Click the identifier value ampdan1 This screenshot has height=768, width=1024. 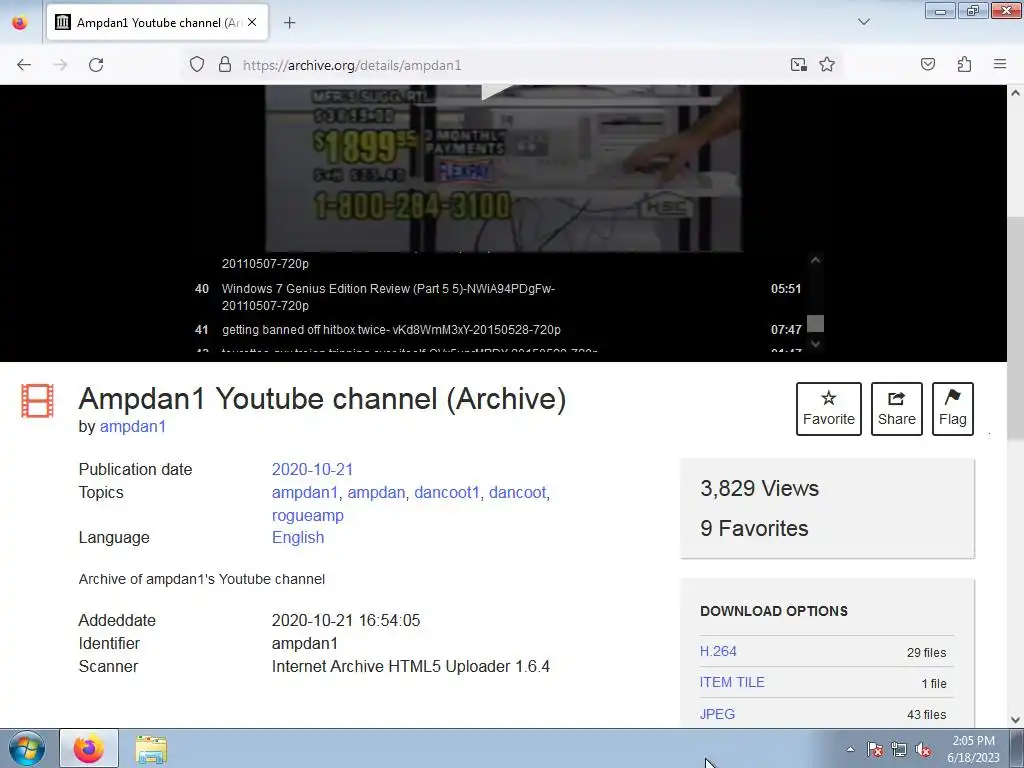[304, 643]
